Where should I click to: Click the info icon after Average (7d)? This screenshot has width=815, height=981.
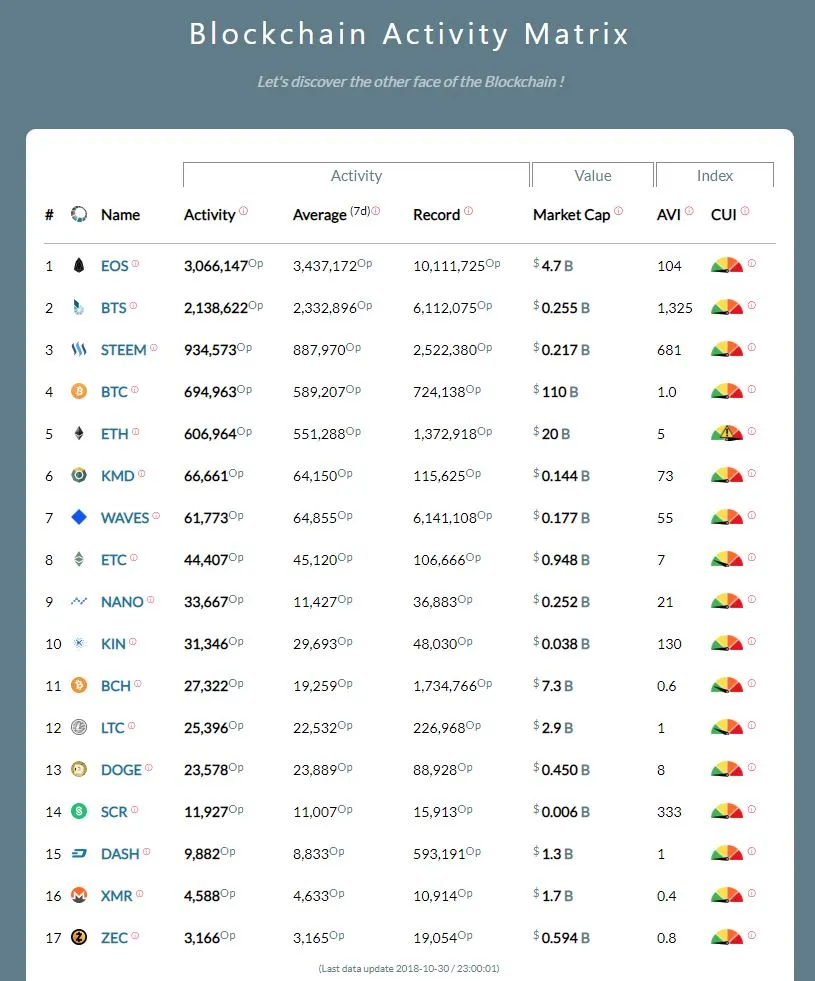[375, 211]
